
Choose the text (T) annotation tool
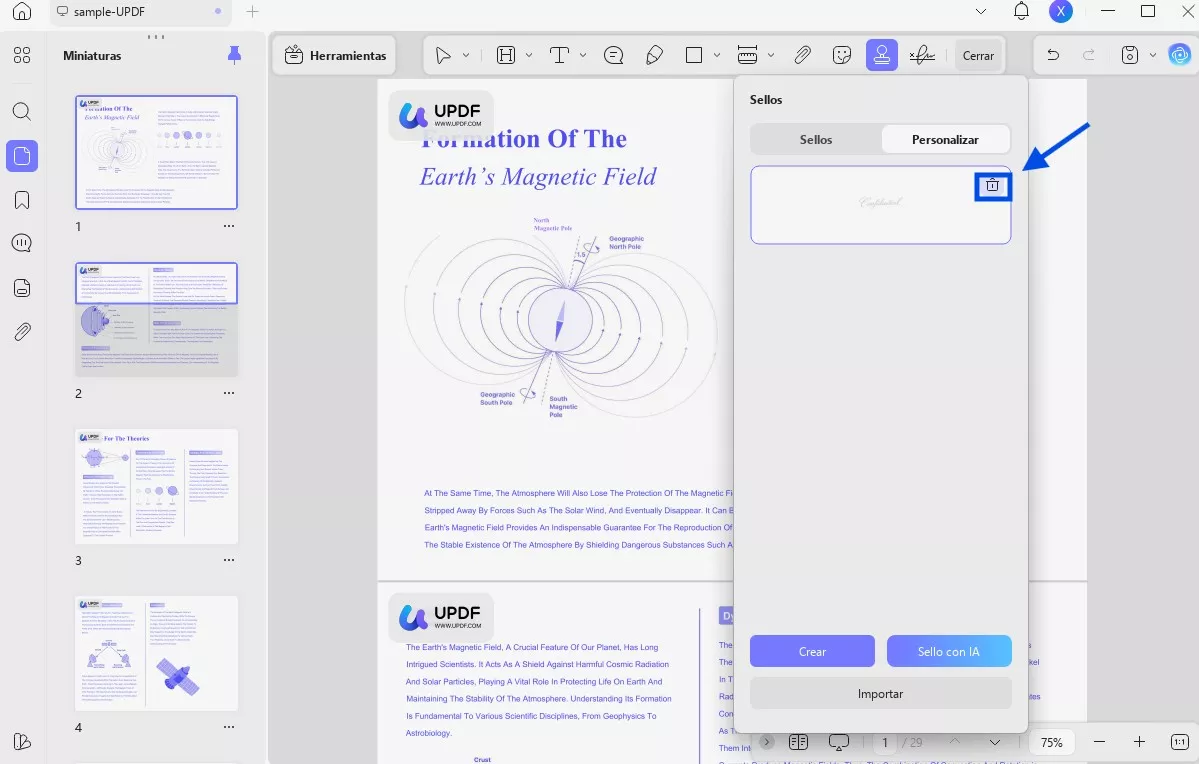click(560, 55)
